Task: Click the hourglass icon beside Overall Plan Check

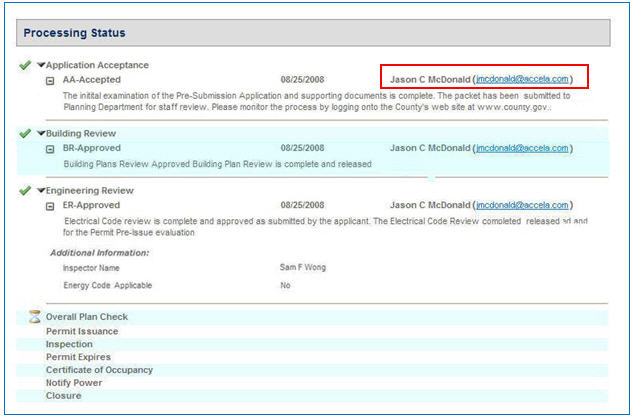Action: pyautogui.click(x=35, y=317)
